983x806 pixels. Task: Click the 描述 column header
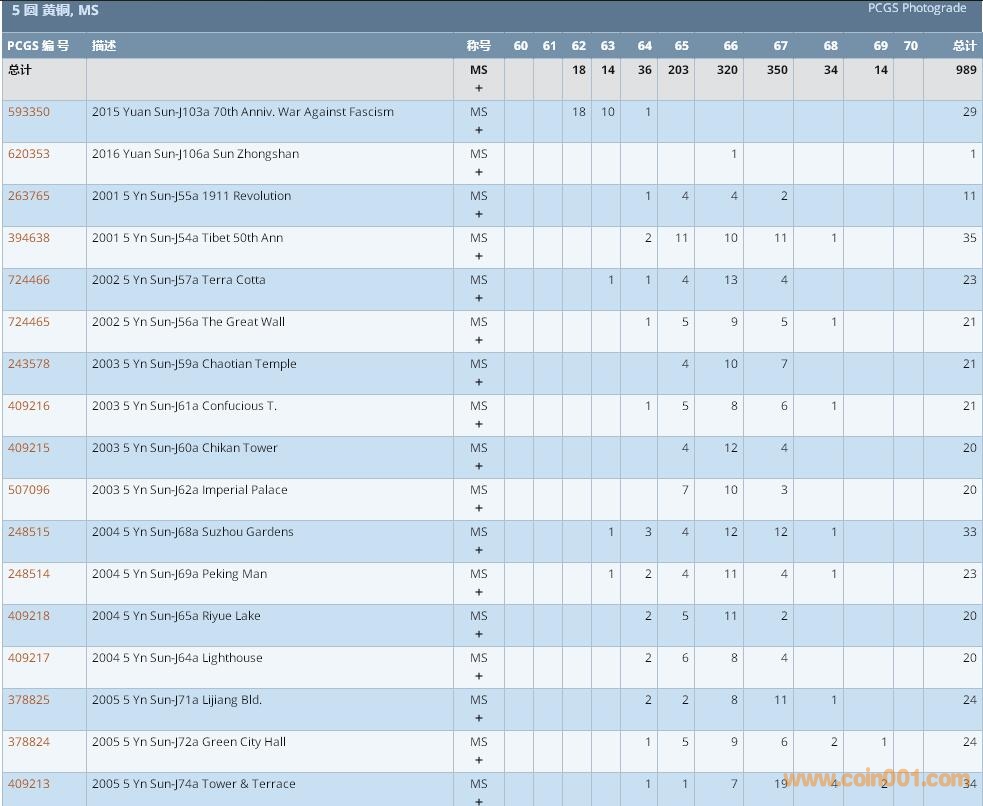[x=104, y=46]
